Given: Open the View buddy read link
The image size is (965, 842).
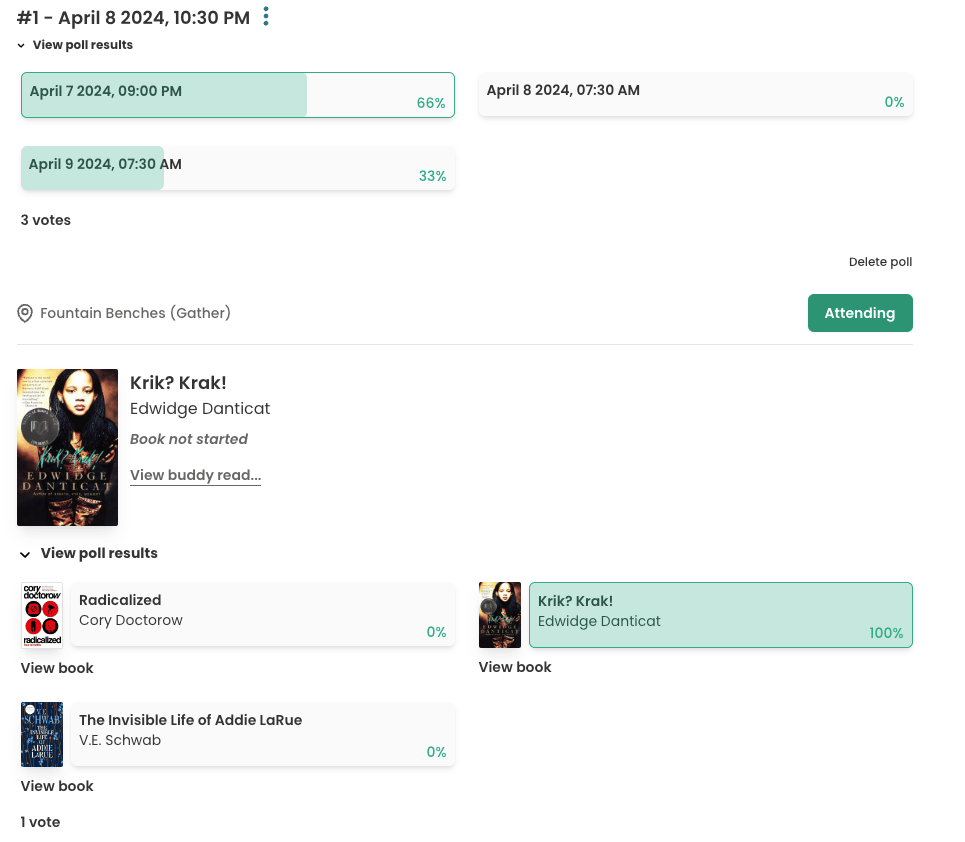Looking at the screenshot, I should (x=195, y=475).
